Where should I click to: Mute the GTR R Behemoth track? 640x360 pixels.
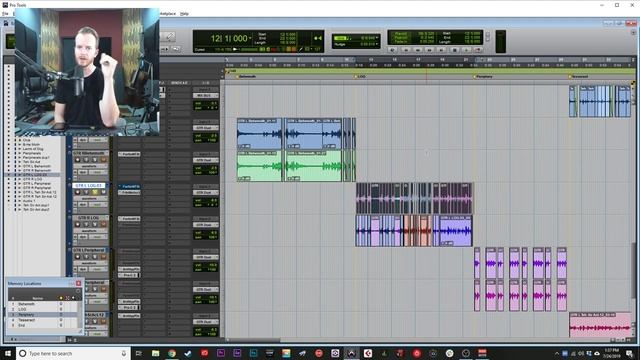tap(104, 160)
